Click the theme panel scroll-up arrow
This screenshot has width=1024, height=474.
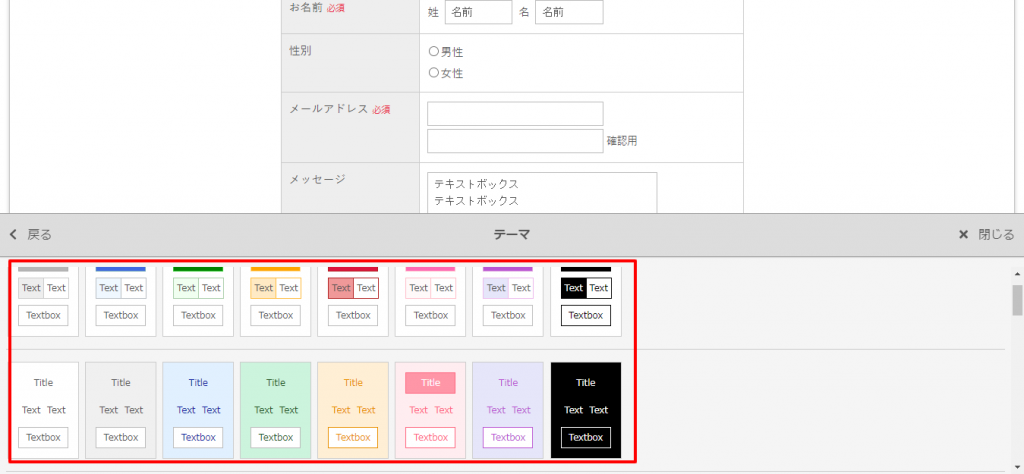click(1017, 273)
